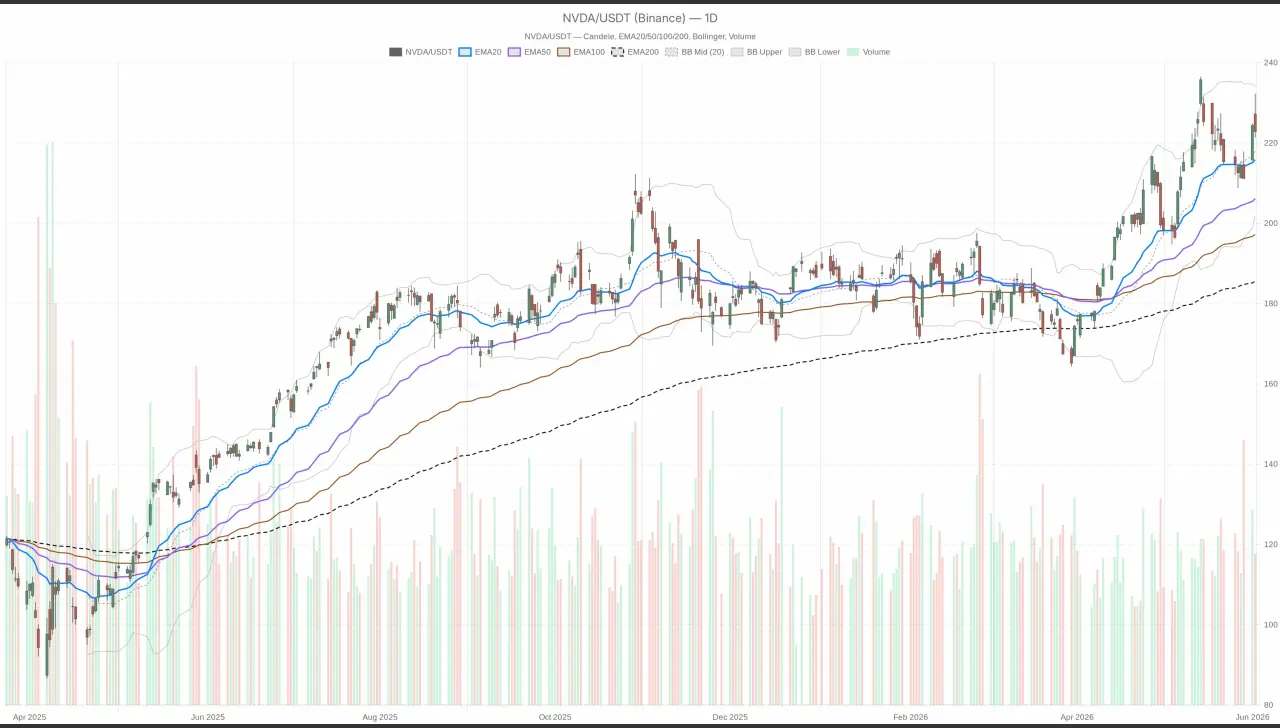Select the "Oct 2025" date axis label
Image resolution: width=1280 pixels, height=728 pixels.
point(554,717)
